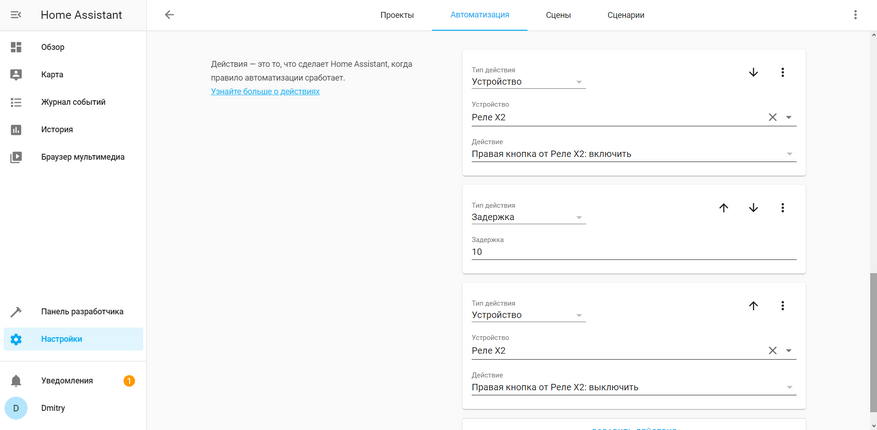
Task: Open История in the sidebar
Action: 73,130
